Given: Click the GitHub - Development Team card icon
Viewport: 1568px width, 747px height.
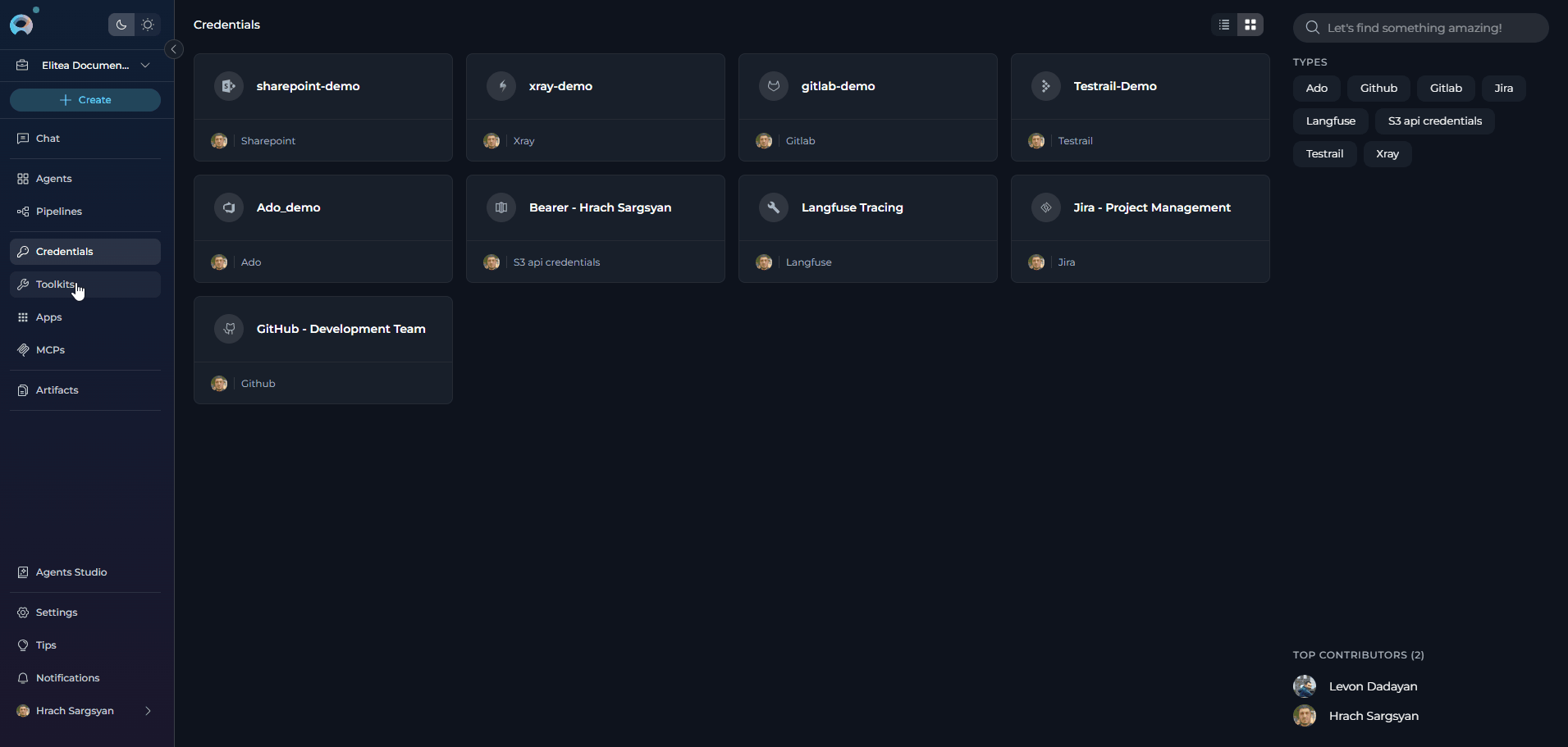Looking at the screenshot, I should 229,329.
